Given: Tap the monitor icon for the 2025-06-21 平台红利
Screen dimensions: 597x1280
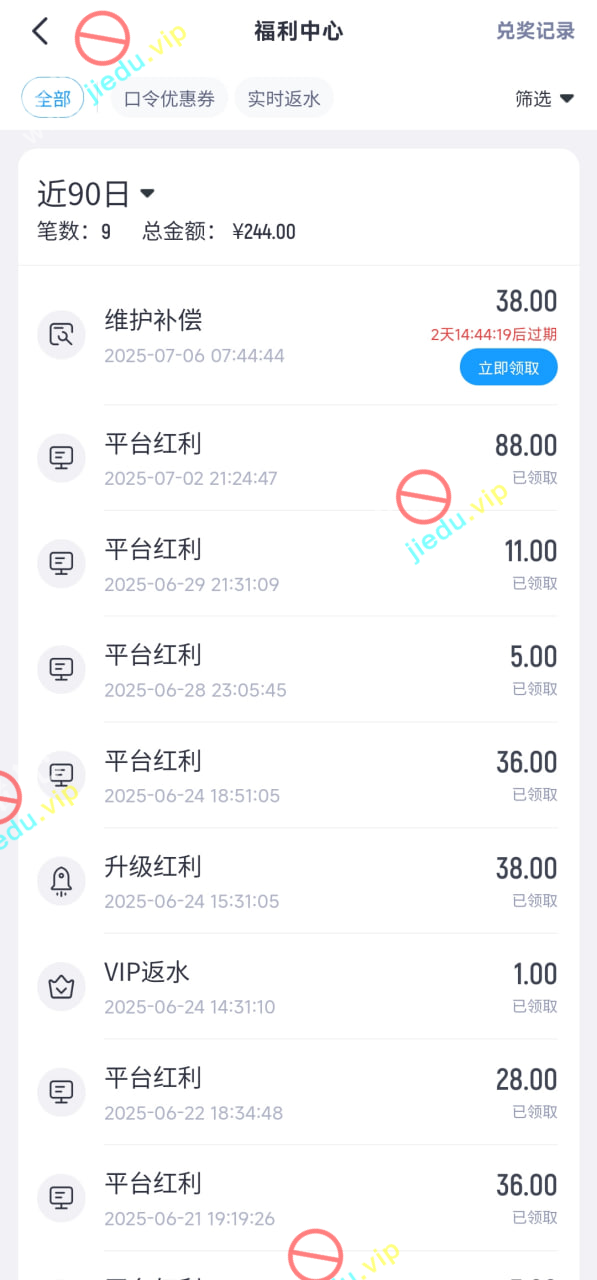Looking at the screenshot, I should point(62,1198).
